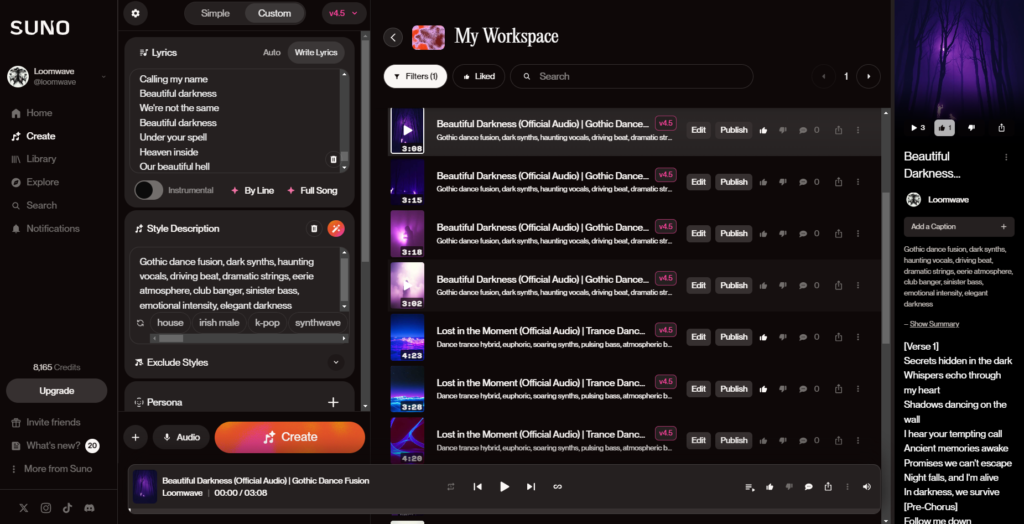Go back using the workspace arrow button
The image size is (1024, 524).
pos(392,37)
